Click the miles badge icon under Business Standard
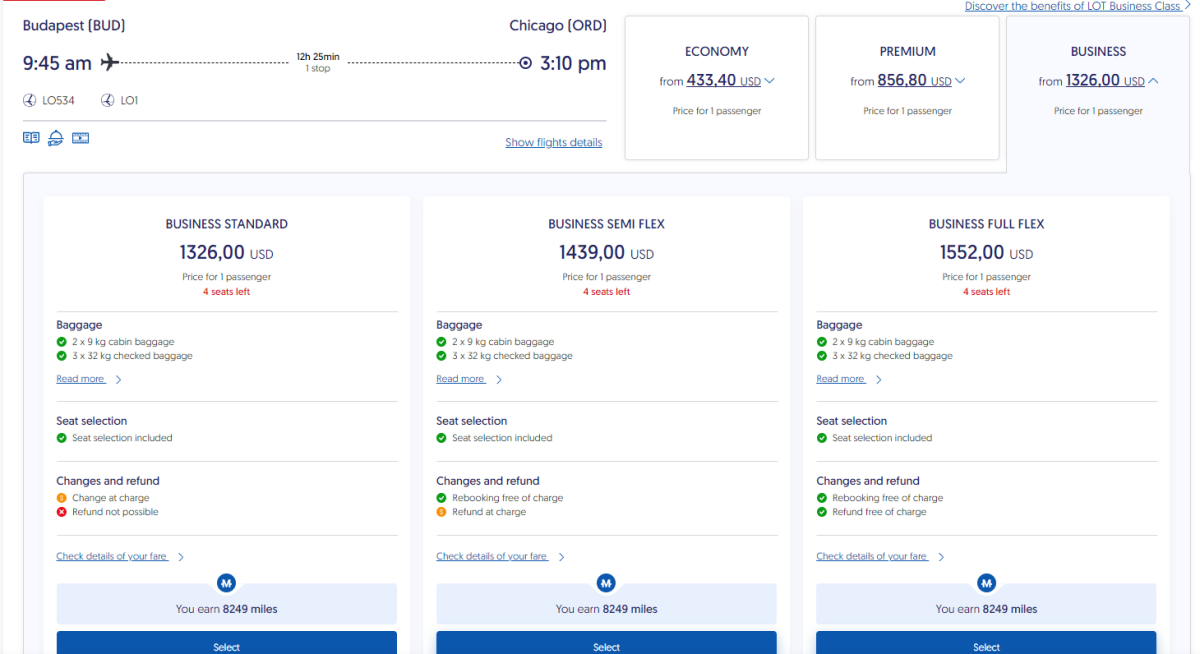Image resolution: width=1200 pixels, height=654 pixels. click(x=226, y=582)
